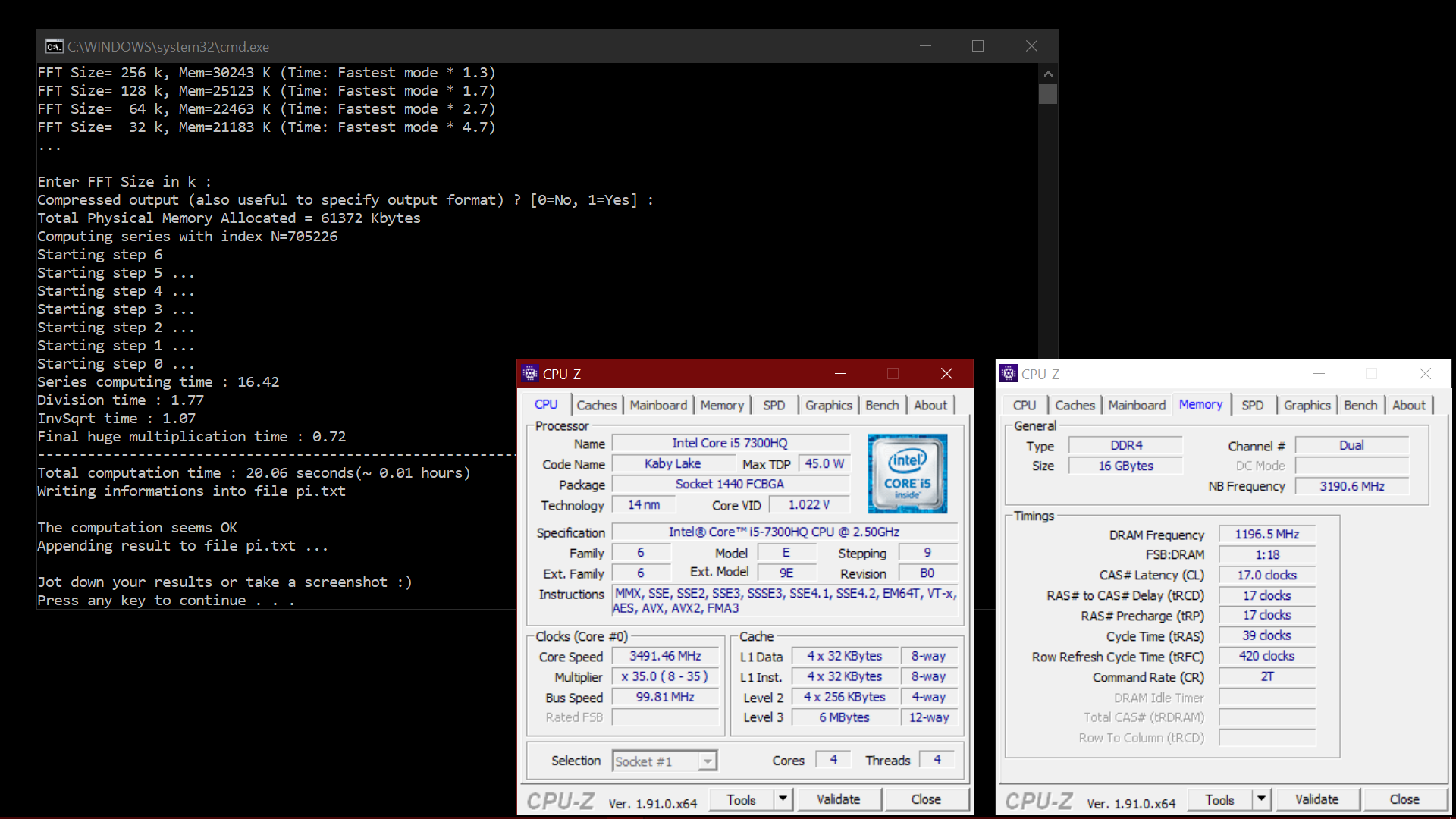Click Close button in right CPU-Z window
Viewport: 1456px width, 819px height.
(x=1404, y=799)
